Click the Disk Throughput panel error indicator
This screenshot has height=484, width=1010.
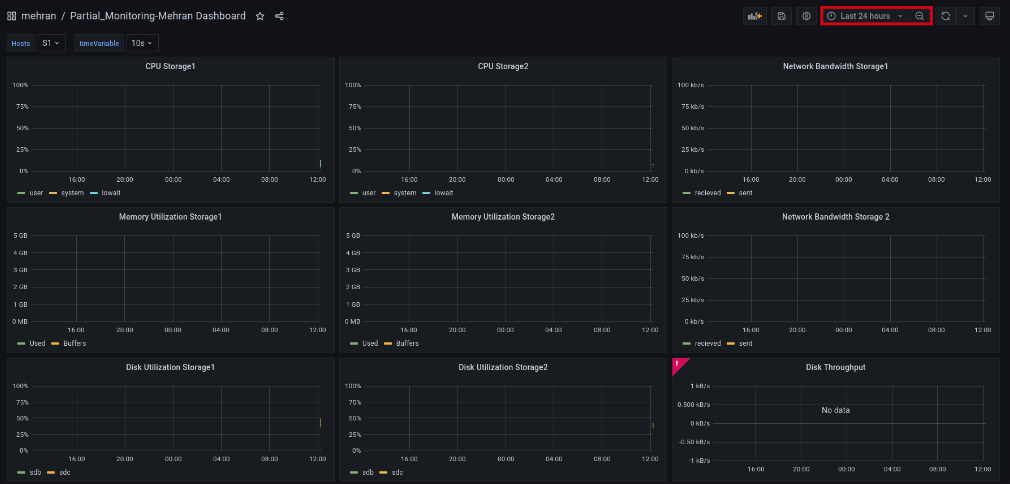pos(677,364)
